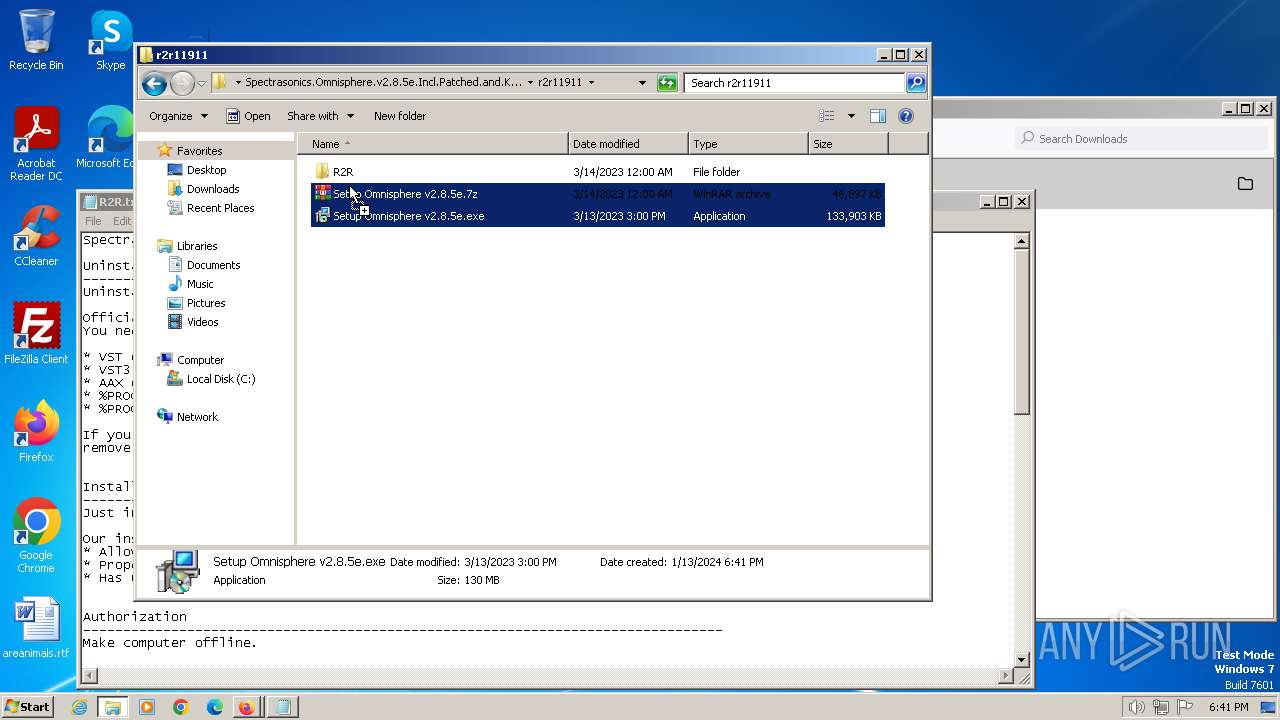
Task: Click the folder icon in the background Downloads window
Action: pyautogui.click(x=1245, y=183)
